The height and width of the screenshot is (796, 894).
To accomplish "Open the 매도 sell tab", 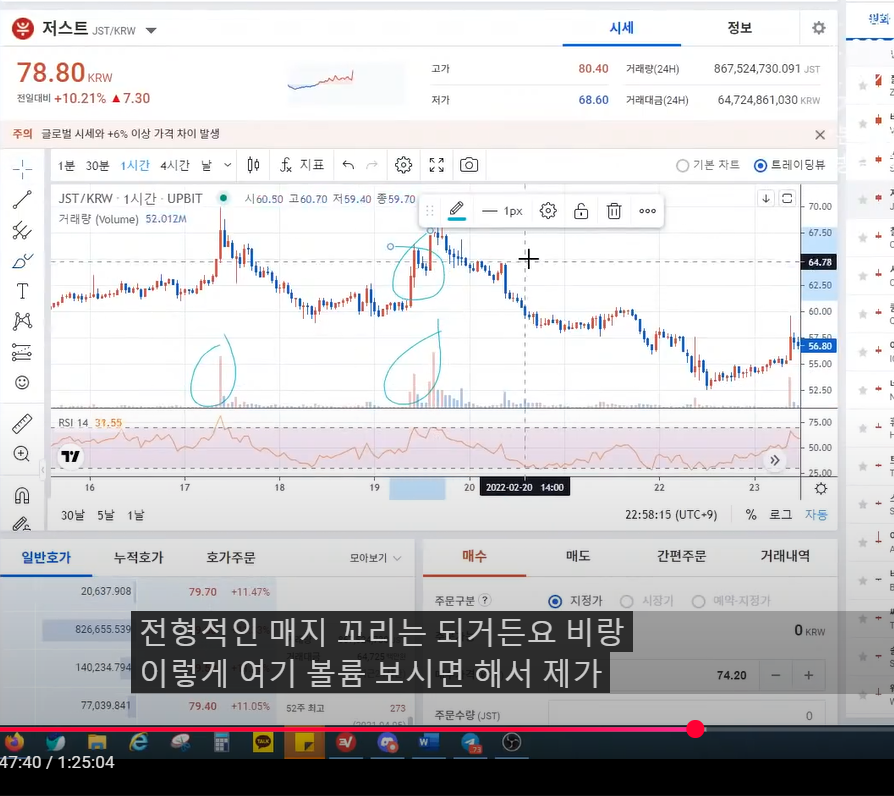I will [578, 557].
